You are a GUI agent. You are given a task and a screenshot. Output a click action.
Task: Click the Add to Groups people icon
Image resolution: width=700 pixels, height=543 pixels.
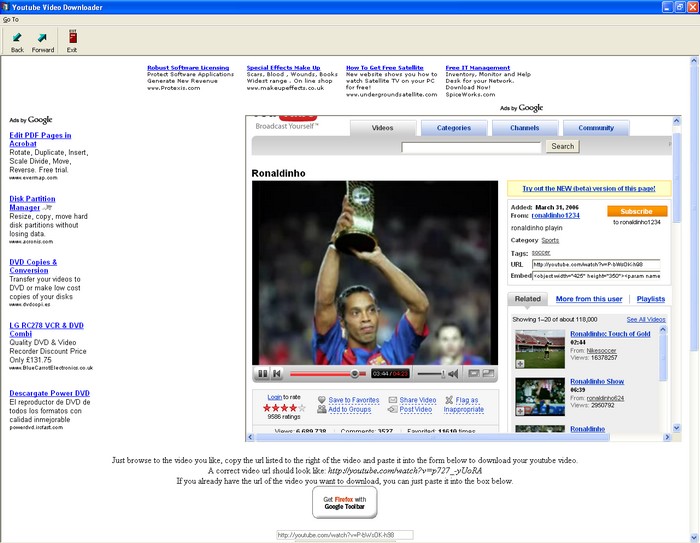point(321,409)
